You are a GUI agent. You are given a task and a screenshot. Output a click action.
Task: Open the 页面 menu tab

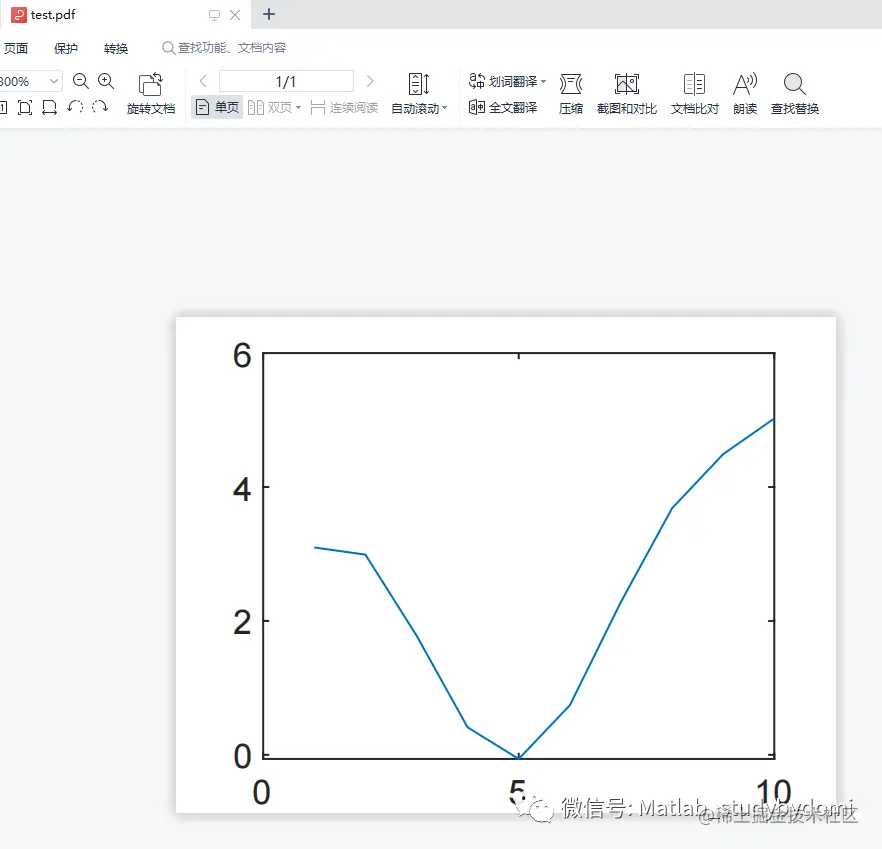16,48
